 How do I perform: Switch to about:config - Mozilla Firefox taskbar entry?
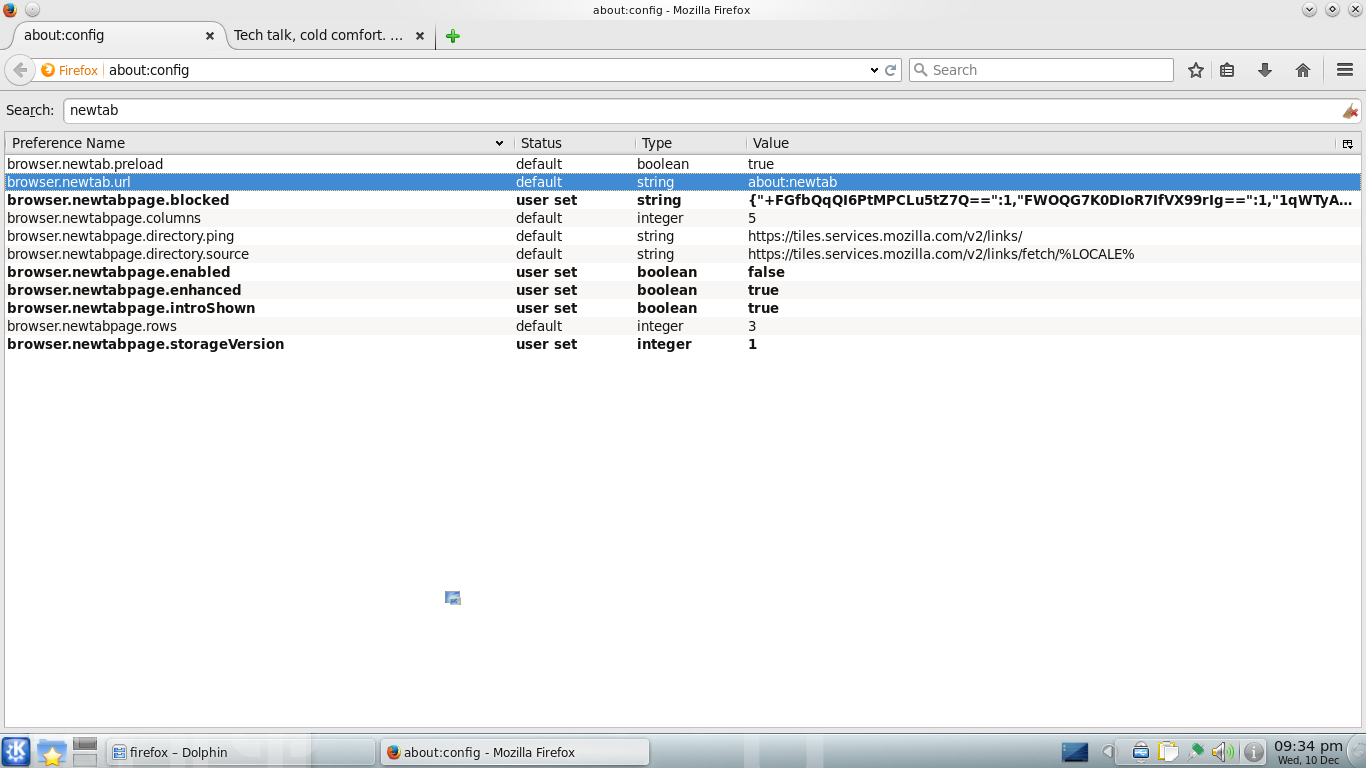[515, 752]
